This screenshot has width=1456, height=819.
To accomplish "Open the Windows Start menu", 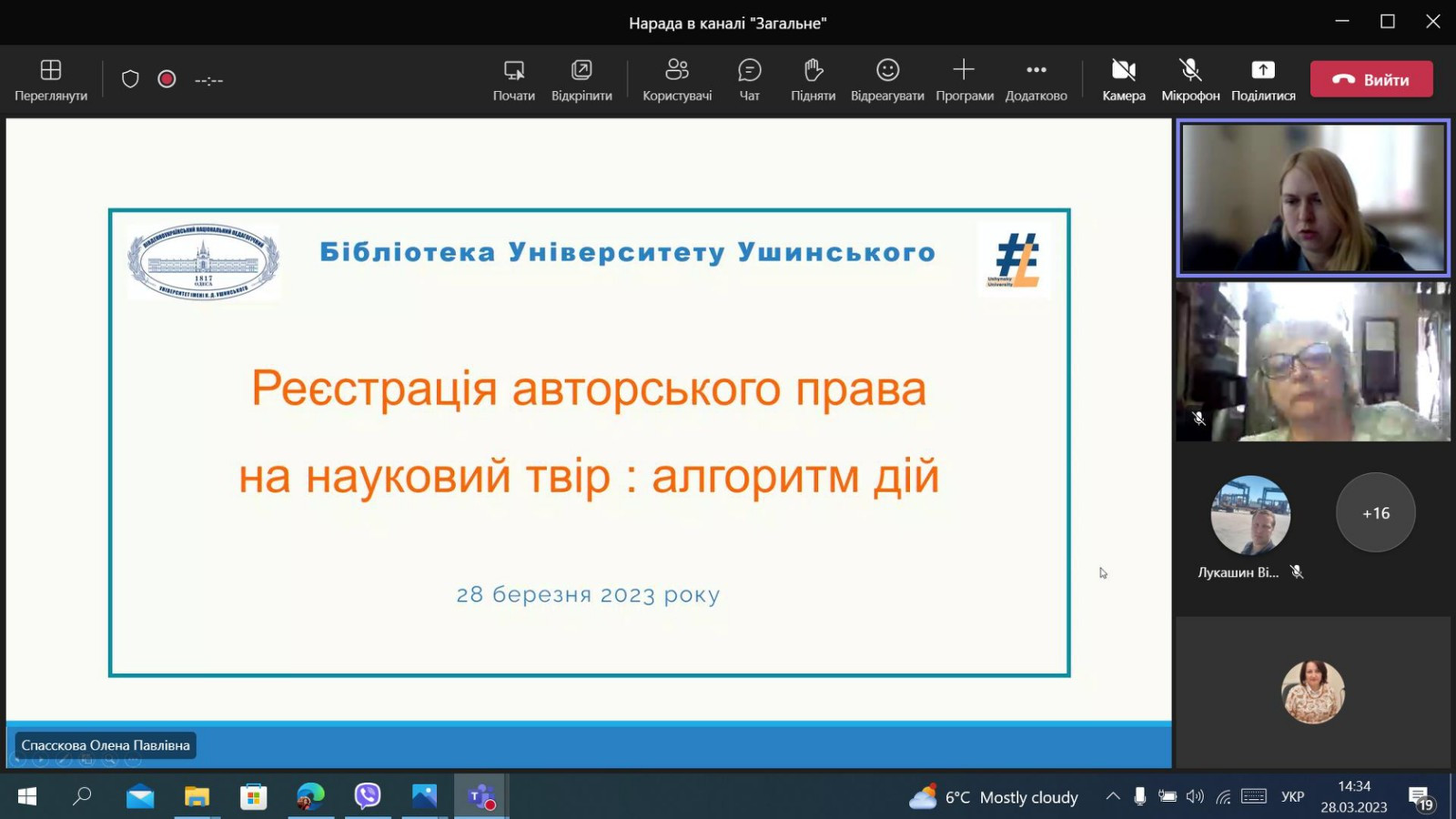I will [27, 797].
